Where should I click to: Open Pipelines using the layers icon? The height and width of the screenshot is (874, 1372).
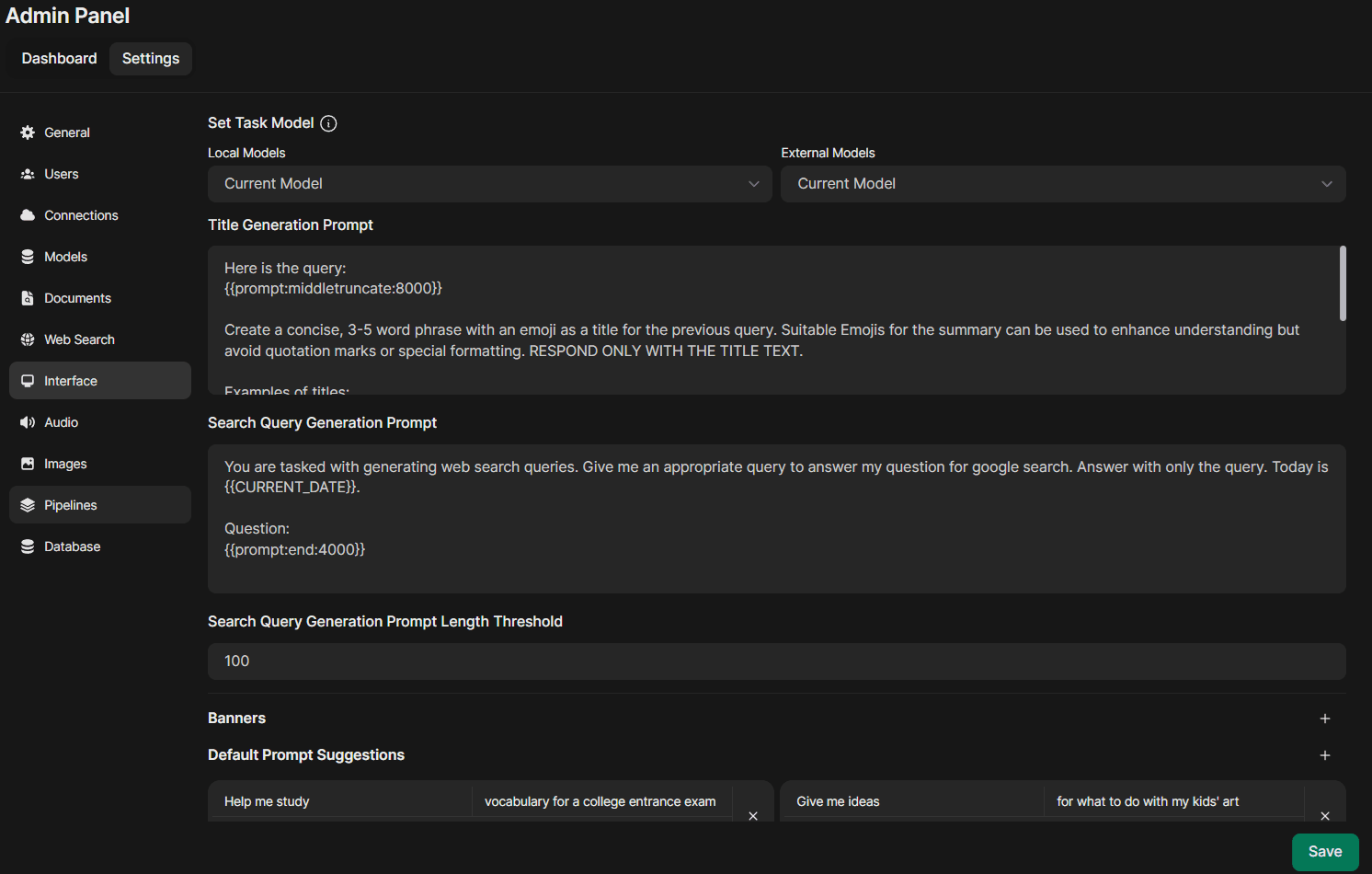click(x=28, y=504)
